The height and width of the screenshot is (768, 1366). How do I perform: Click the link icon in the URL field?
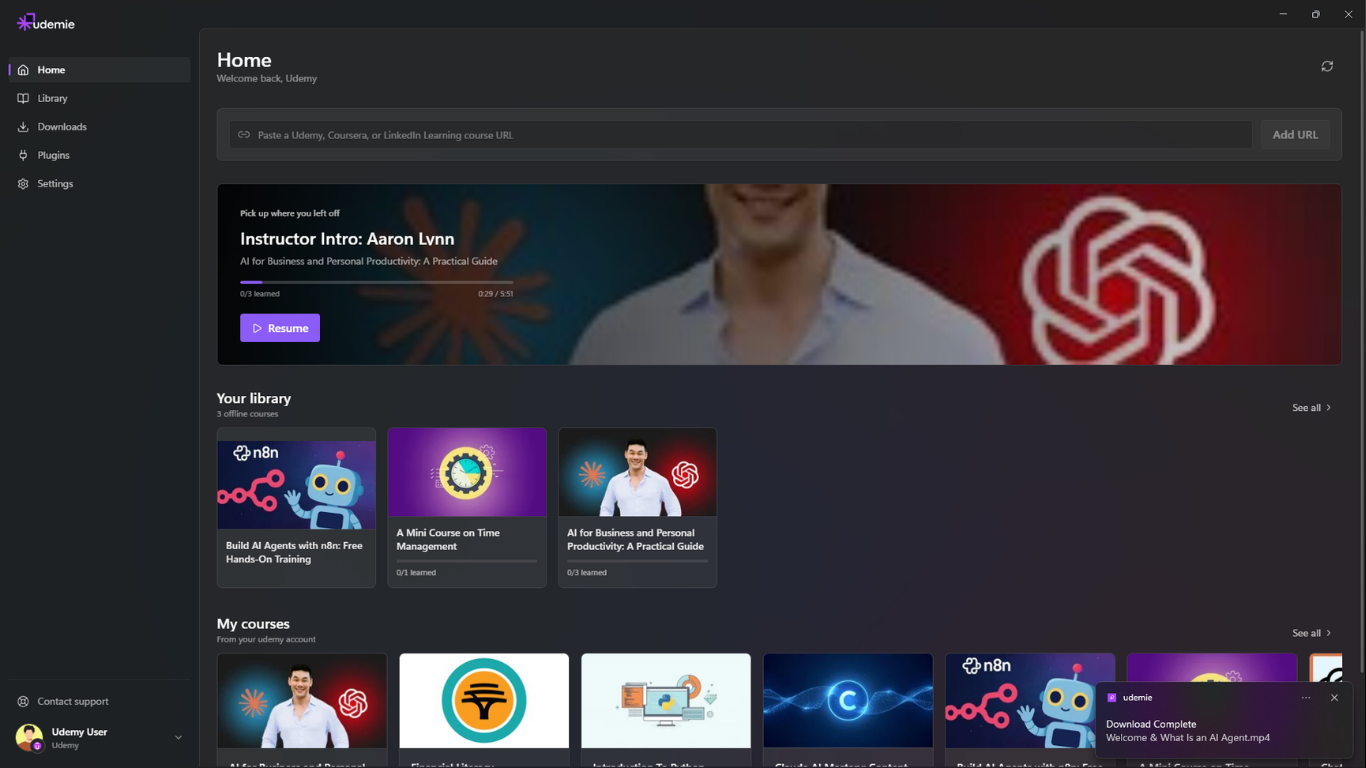pyautogui.click(x=244, y=135)
